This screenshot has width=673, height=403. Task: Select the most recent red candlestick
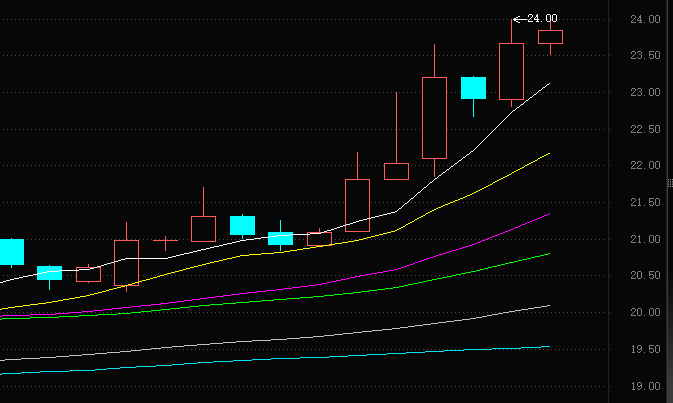point(550,37)
